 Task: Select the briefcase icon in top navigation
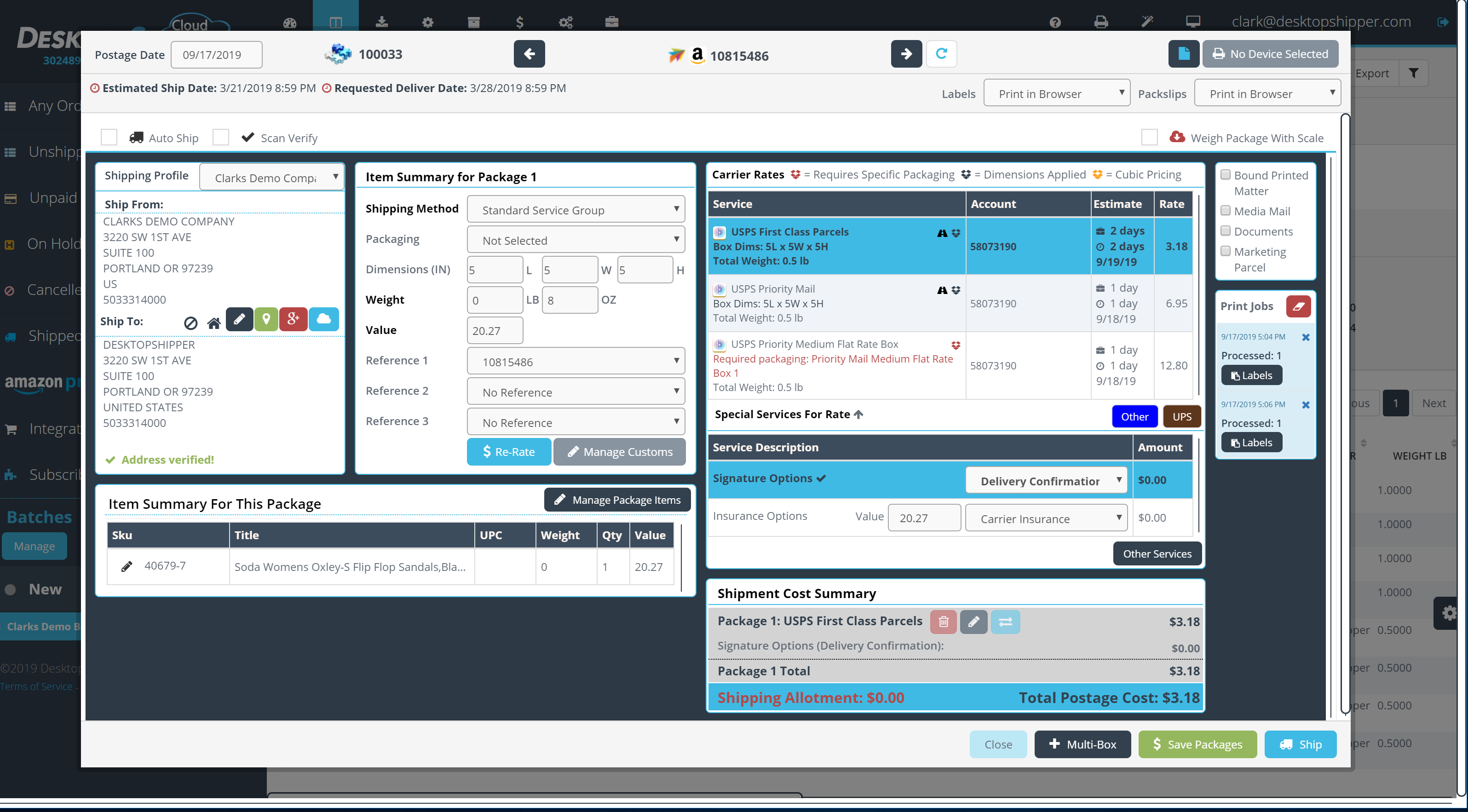click(611, 22)
